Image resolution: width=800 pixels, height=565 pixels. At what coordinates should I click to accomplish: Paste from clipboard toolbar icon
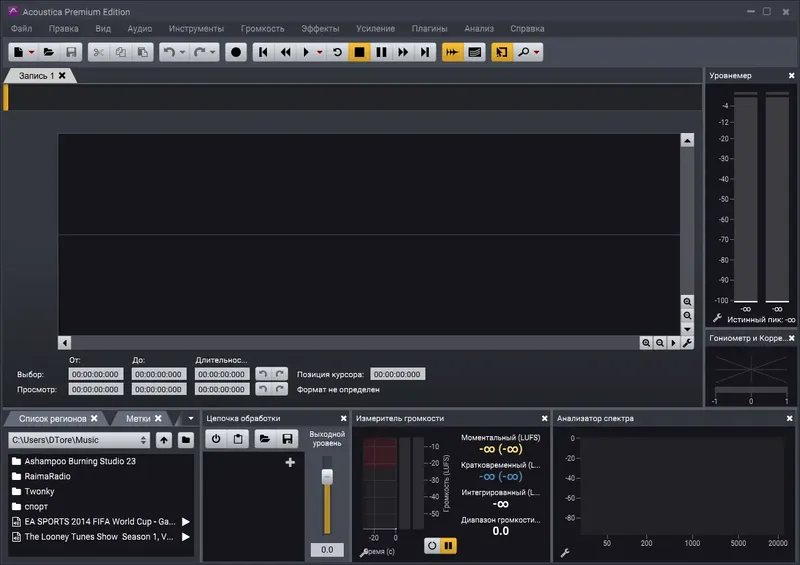click(x=143, y=52)
